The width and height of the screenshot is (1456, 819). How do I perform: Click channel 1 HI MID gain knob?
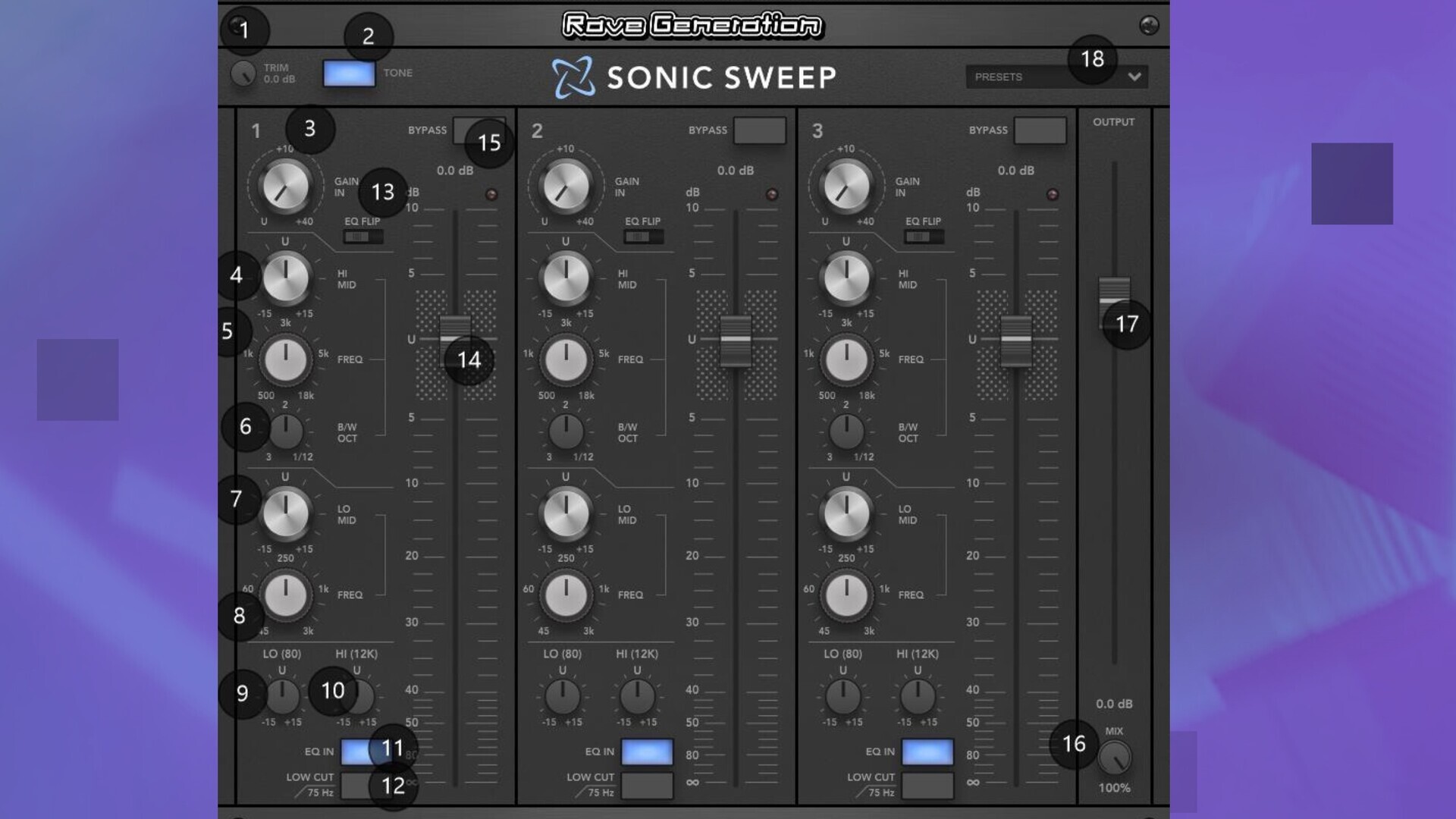285,278
